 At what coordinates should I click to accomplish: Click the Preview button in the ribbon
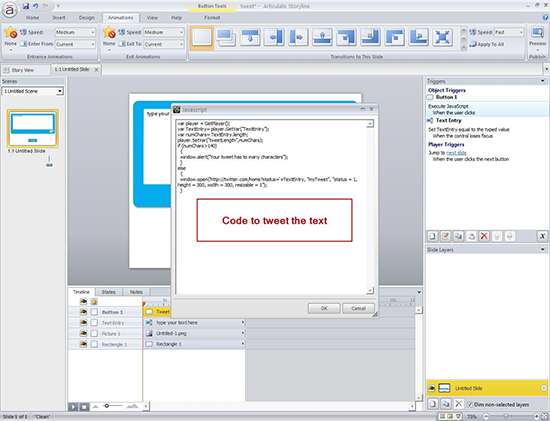537,37
